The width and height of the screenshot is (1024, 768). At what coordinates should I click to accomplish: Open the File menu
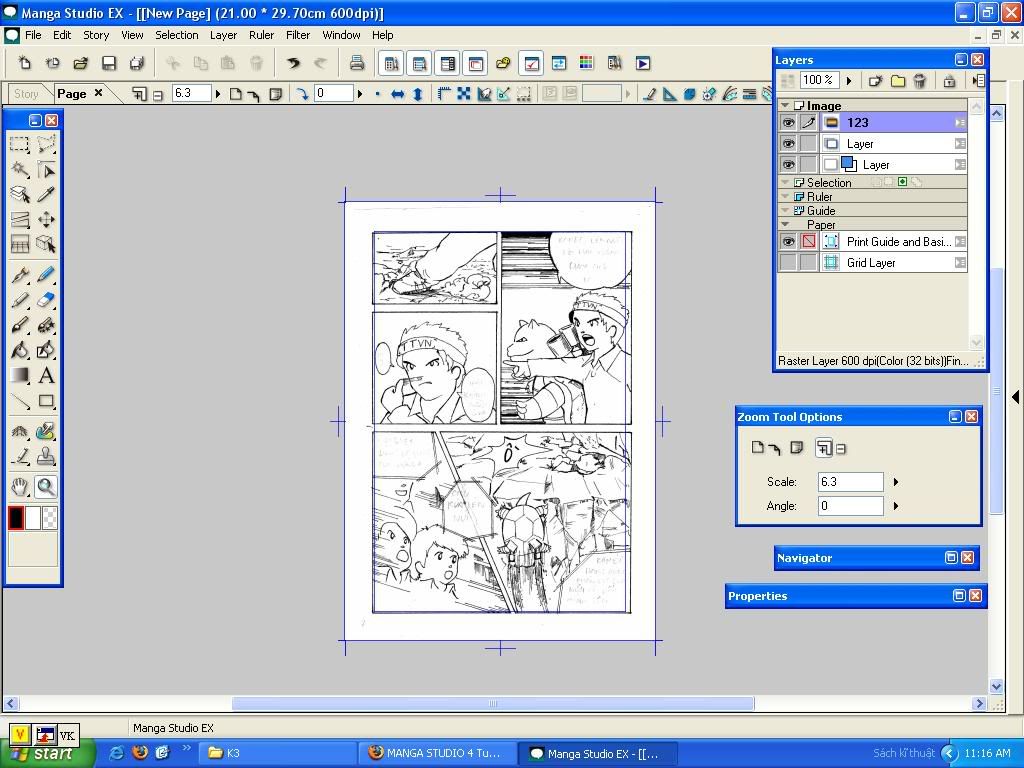[33, 35]
